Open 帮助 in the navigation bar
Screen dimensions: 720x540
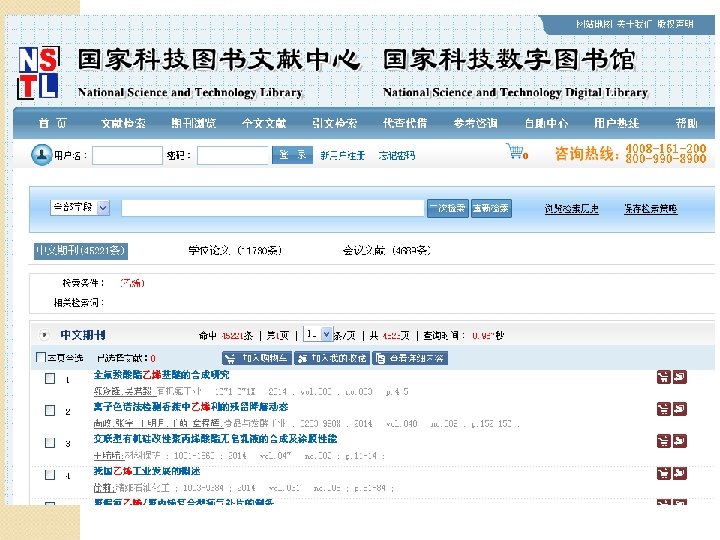pos(686,123)
